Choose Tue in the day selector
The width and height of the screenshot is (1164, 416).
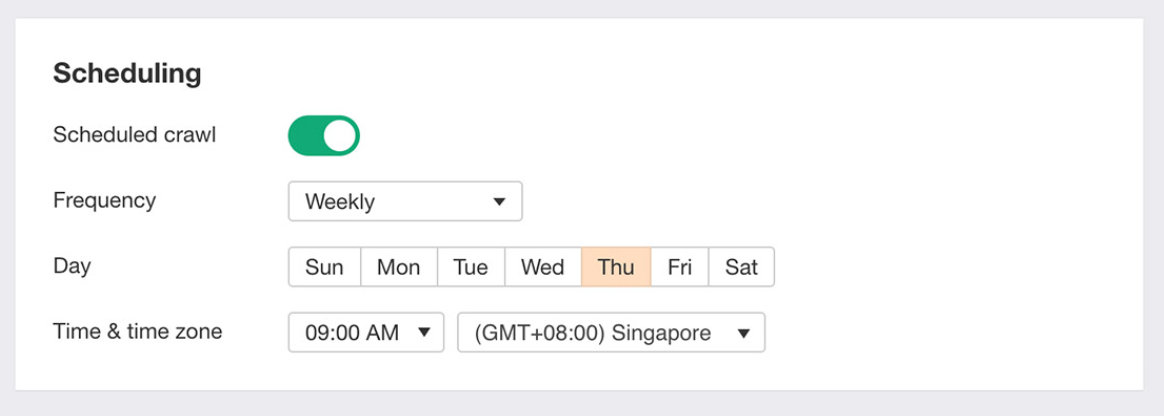point(470,267)
